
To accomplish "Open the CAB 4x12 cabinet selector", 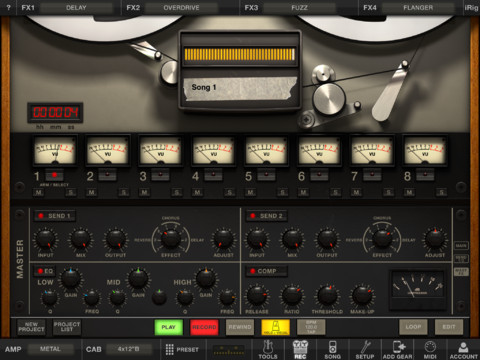I will (128, 349).
